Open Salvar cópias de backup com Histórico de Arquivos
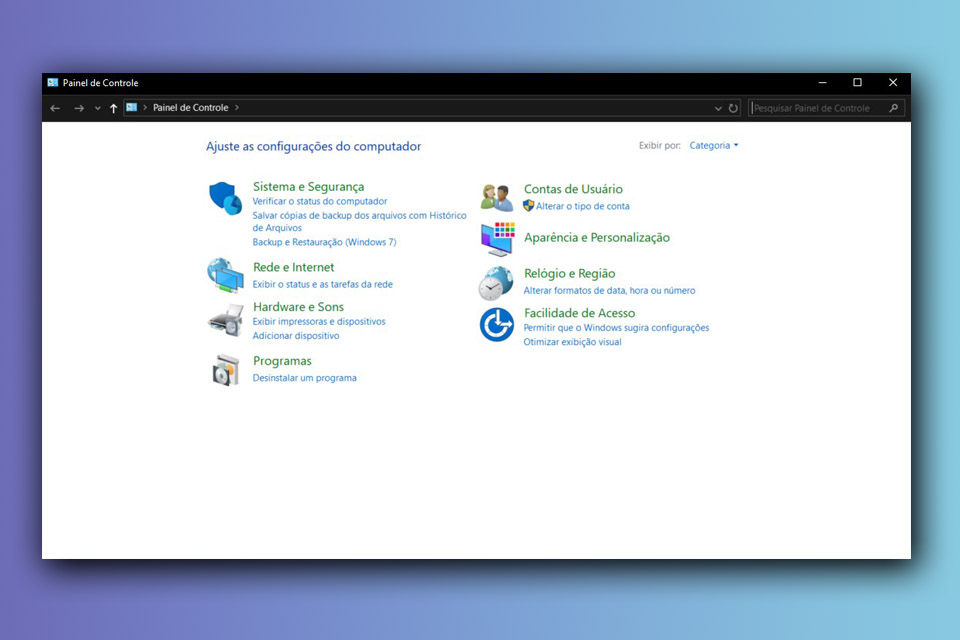960x640 pixels. point(359,221)
